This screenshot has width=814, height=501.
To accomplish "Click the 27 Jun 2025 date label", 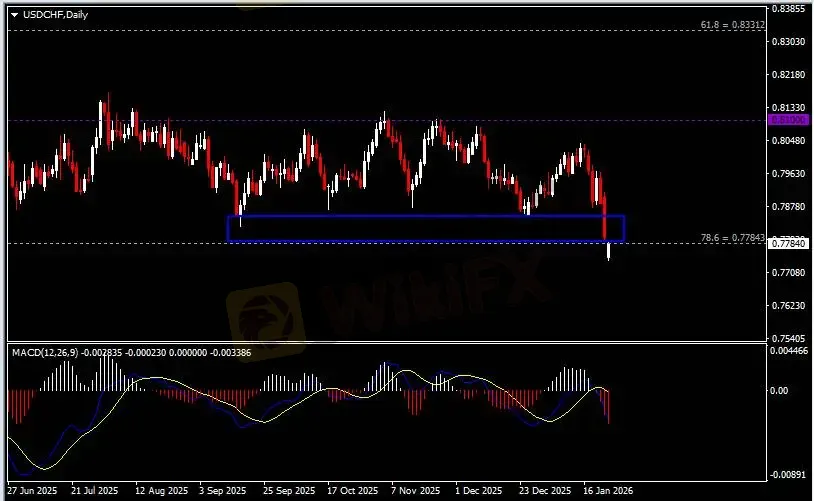I will (32, 492).
